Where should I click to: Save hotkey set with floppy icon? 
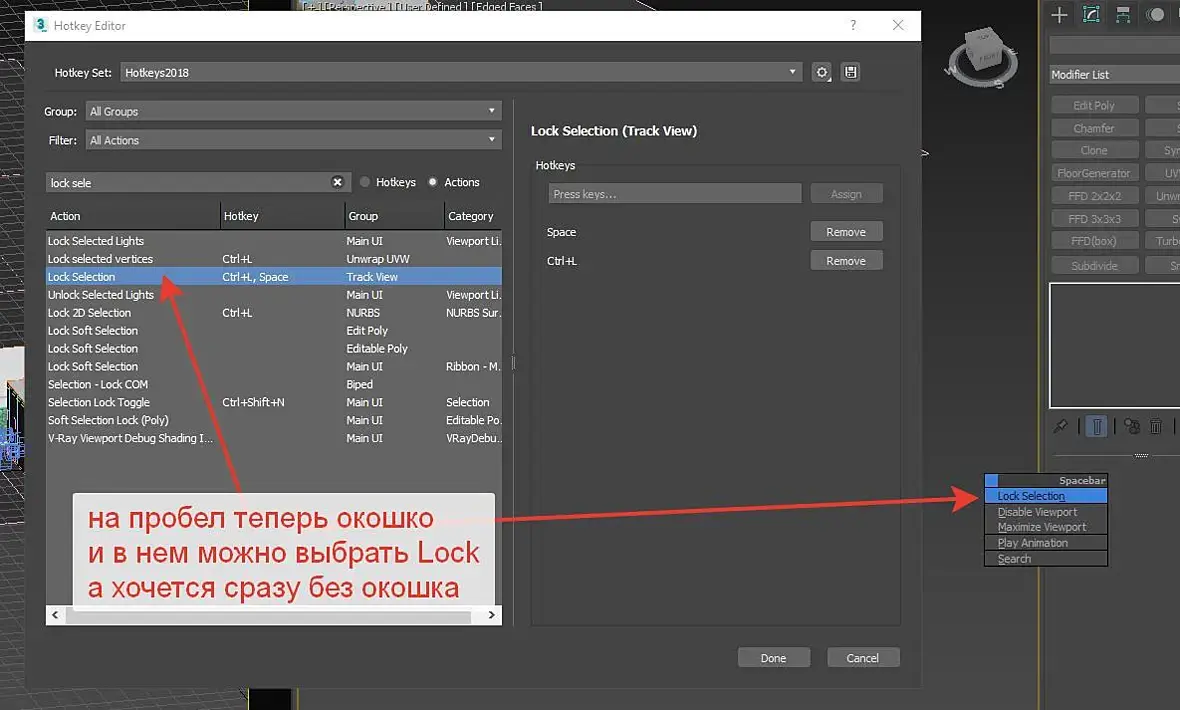[850, 72]
